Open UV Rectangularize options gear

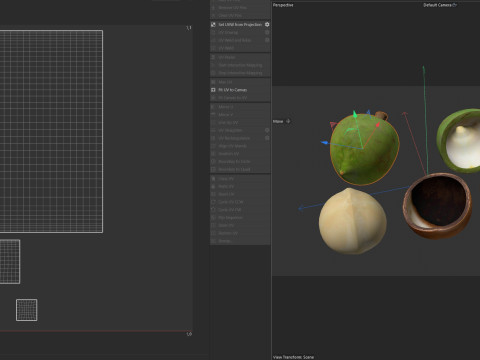pyautogui.click(x=267, y=138)
